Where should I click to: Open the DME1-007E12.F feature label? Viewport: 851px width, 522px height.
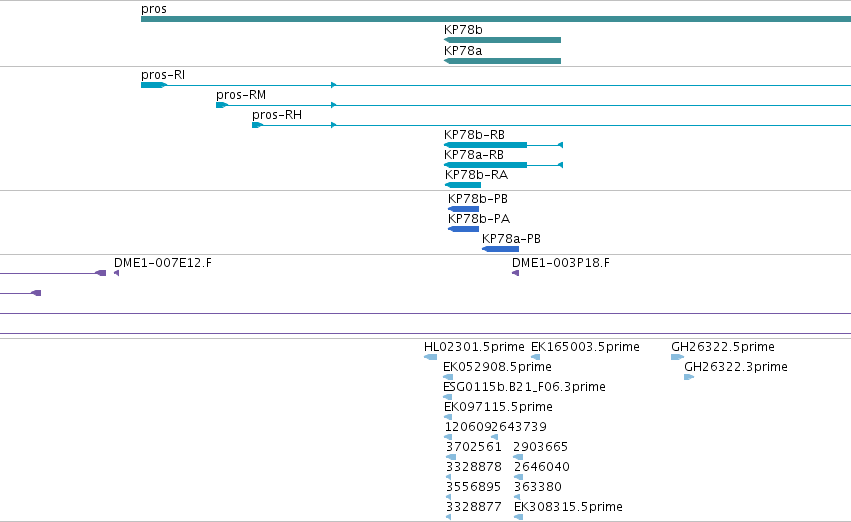[x=163, y=263]
